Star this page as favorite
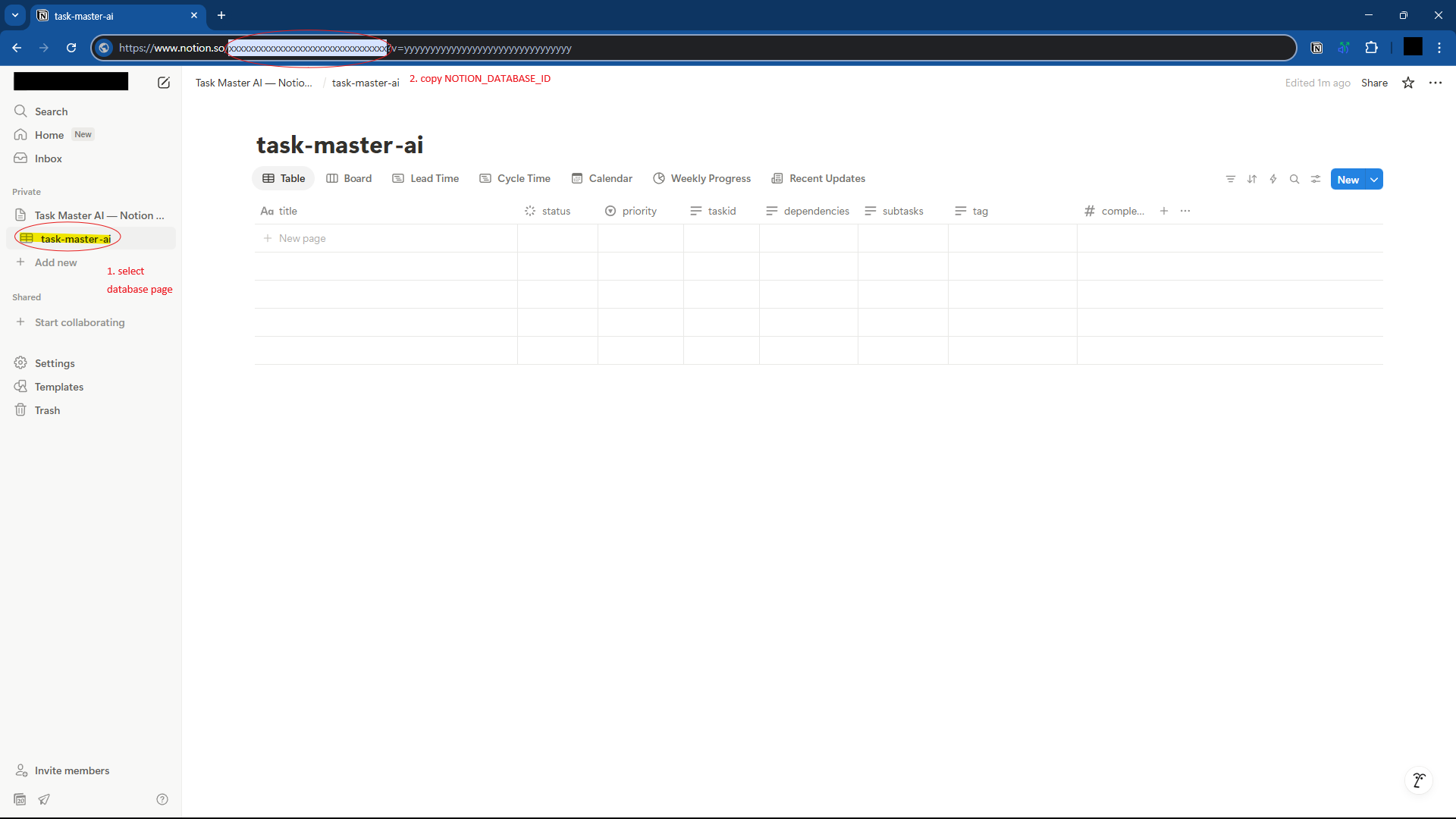The image size is (1456, 819). coord(1408,83)
